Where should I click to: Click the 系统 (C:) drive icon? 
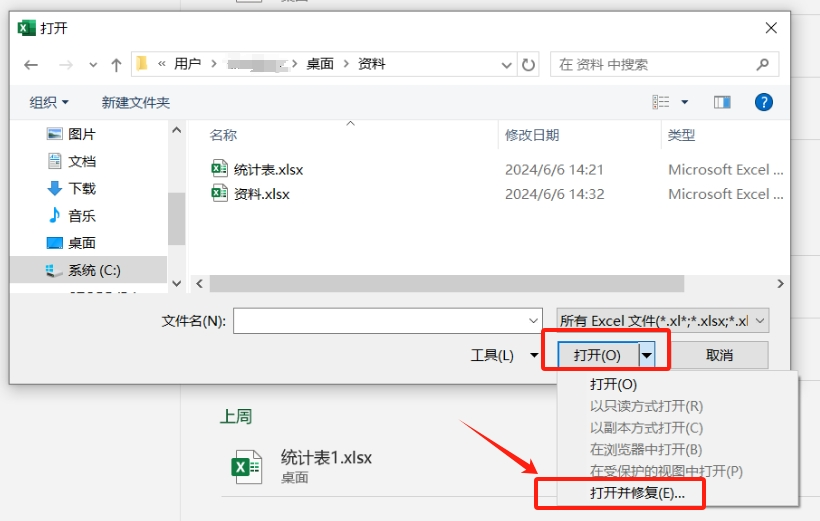pyautogui.click(x=53, y=270)
